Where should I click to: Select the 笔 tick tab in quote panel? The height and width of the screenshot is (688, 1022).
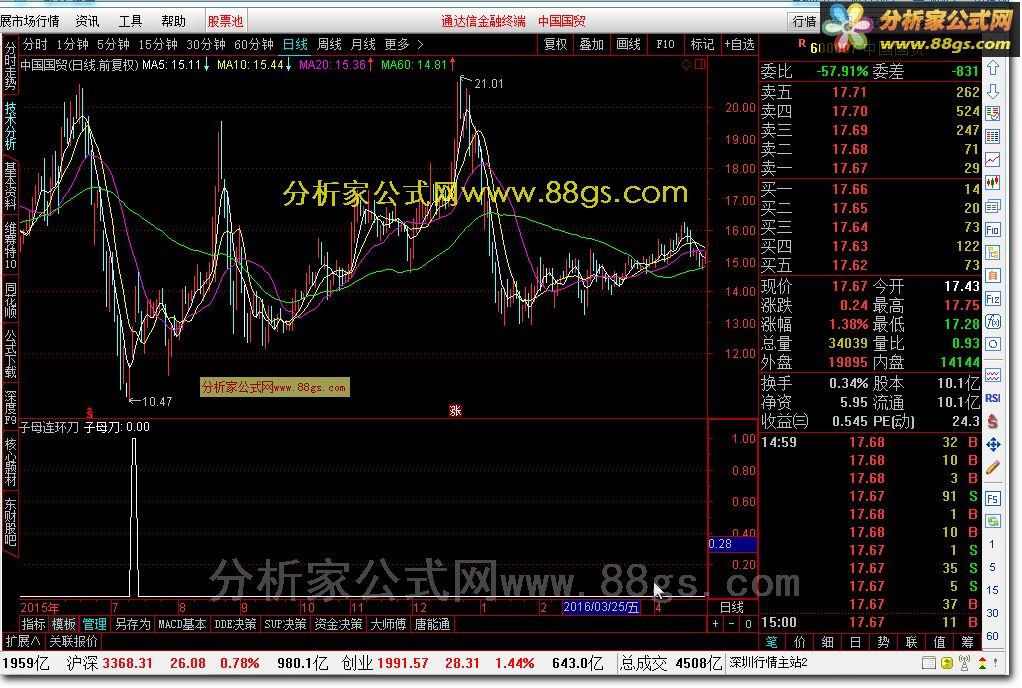[x=772, y=642]
